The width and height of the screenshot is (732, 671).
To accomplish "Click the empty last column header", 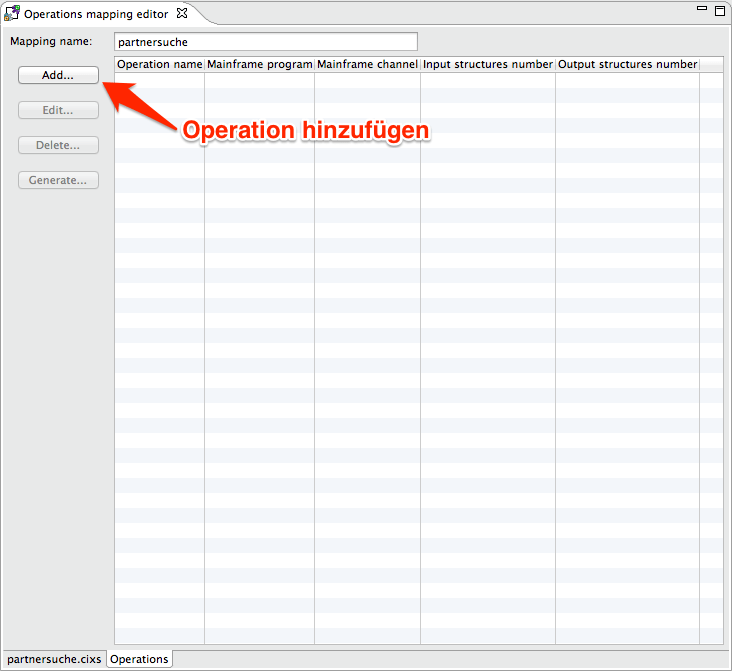I will [711, 64].
